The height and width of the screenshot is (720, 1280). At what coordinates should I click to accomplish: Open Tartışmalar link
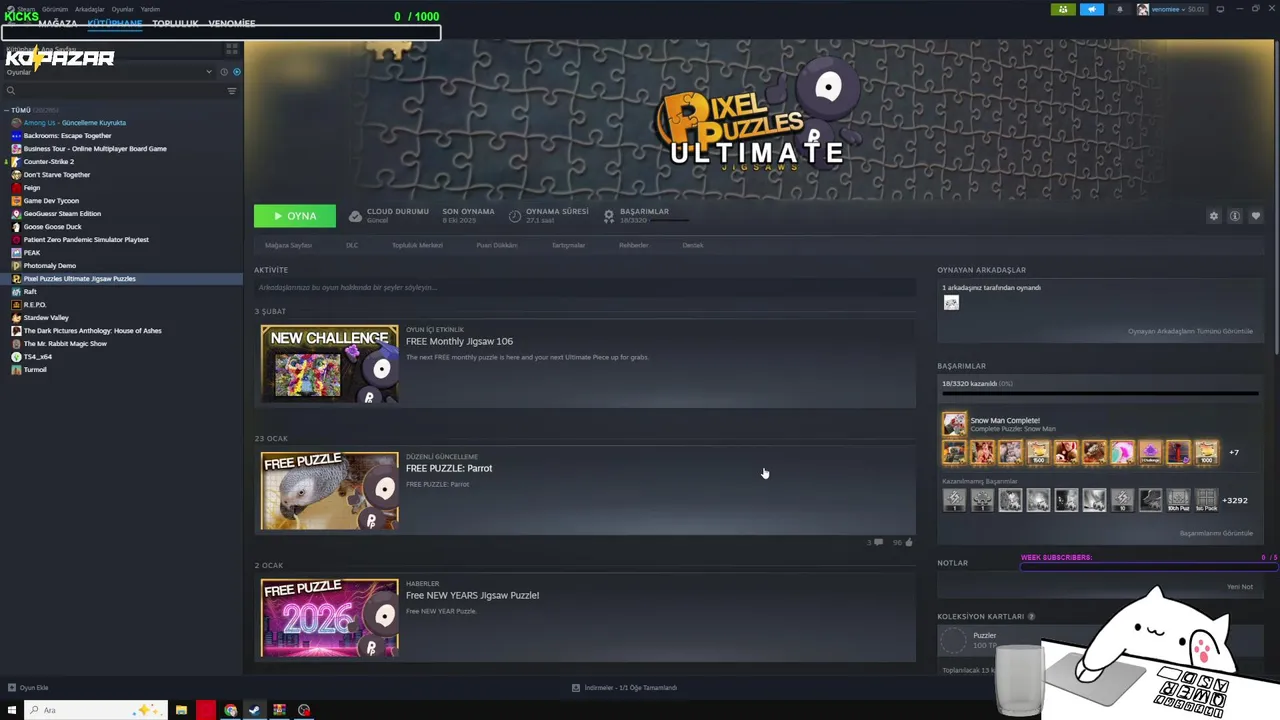568,245
